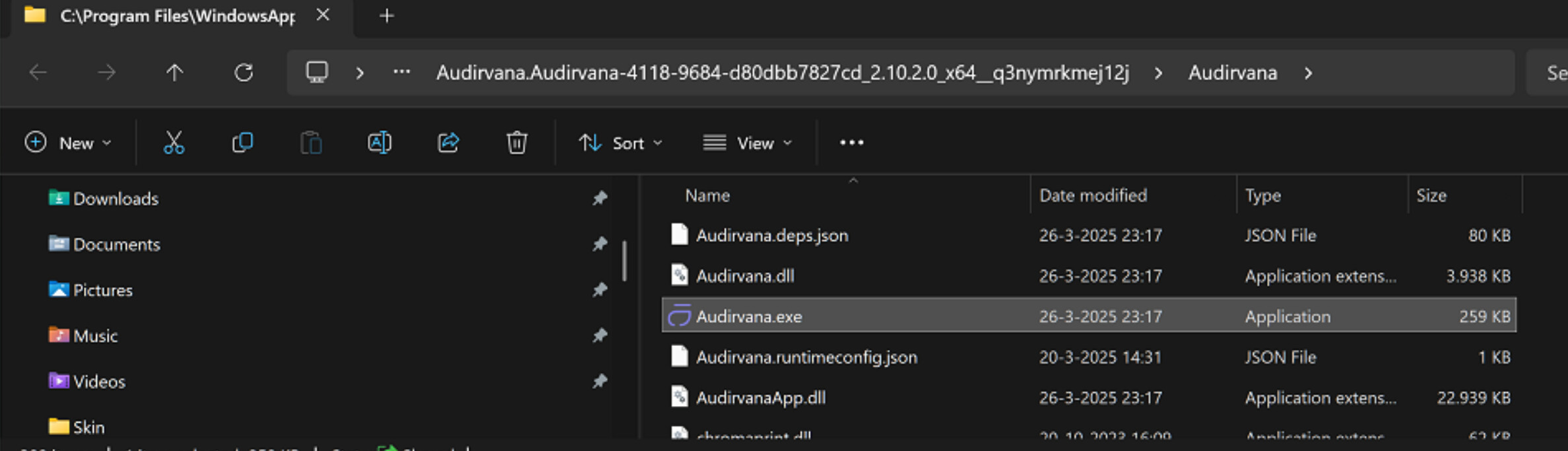Open the New item dropdown

coord(68,143)
